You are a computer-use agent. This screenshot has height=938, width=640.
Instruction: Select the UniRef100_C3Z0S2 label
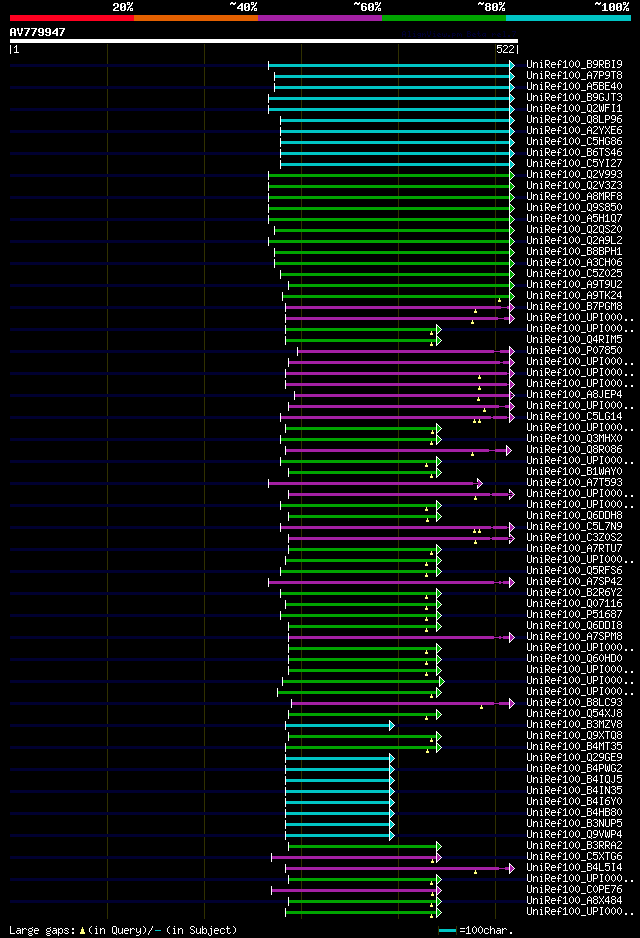pos(574,538)
